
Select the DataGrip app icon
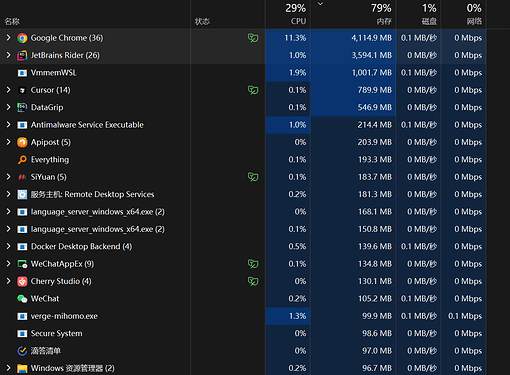pos(22,107)
